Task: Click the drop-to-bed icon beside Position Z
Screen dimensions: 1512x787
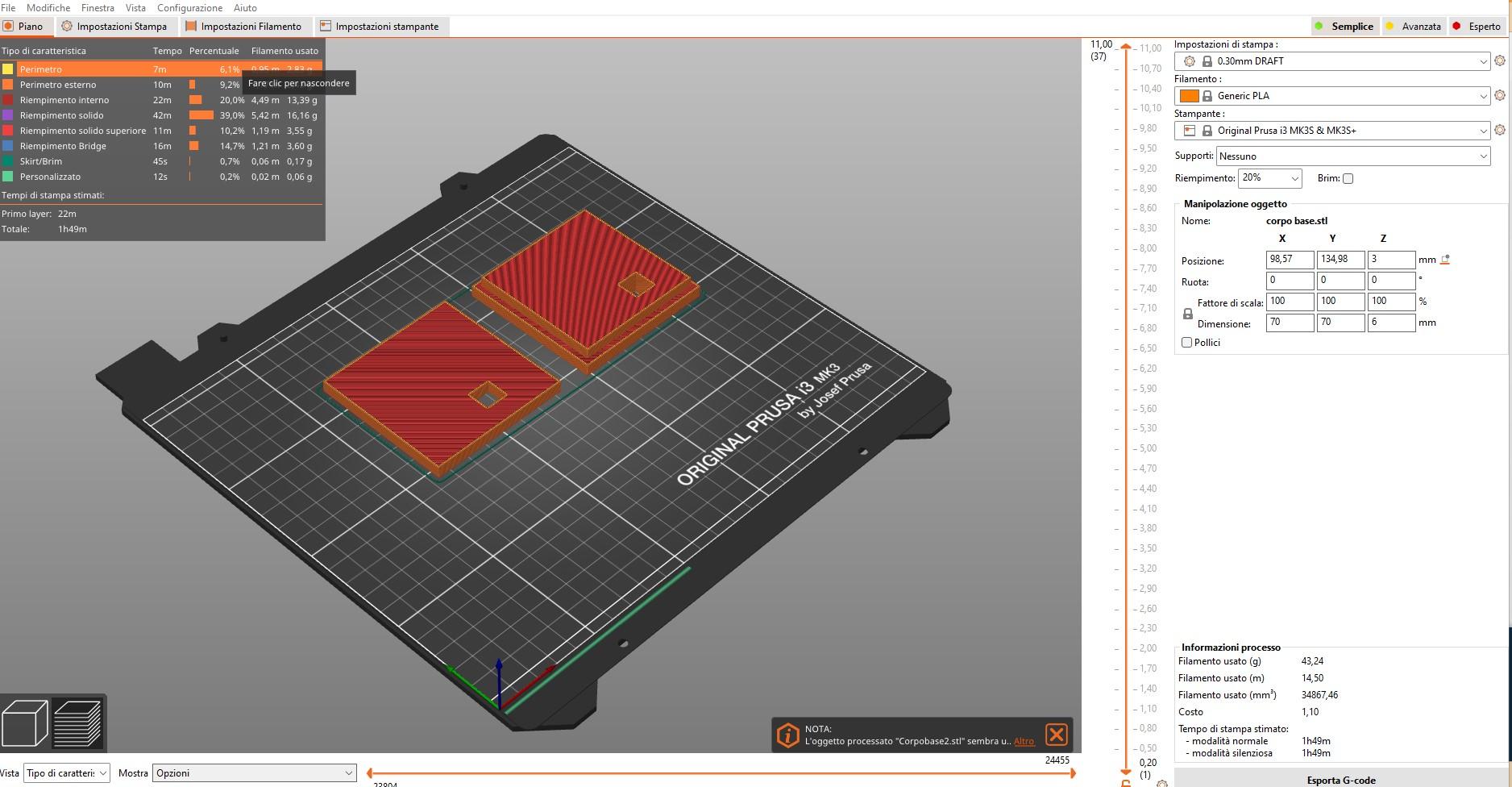Action: pos(1445,260)
